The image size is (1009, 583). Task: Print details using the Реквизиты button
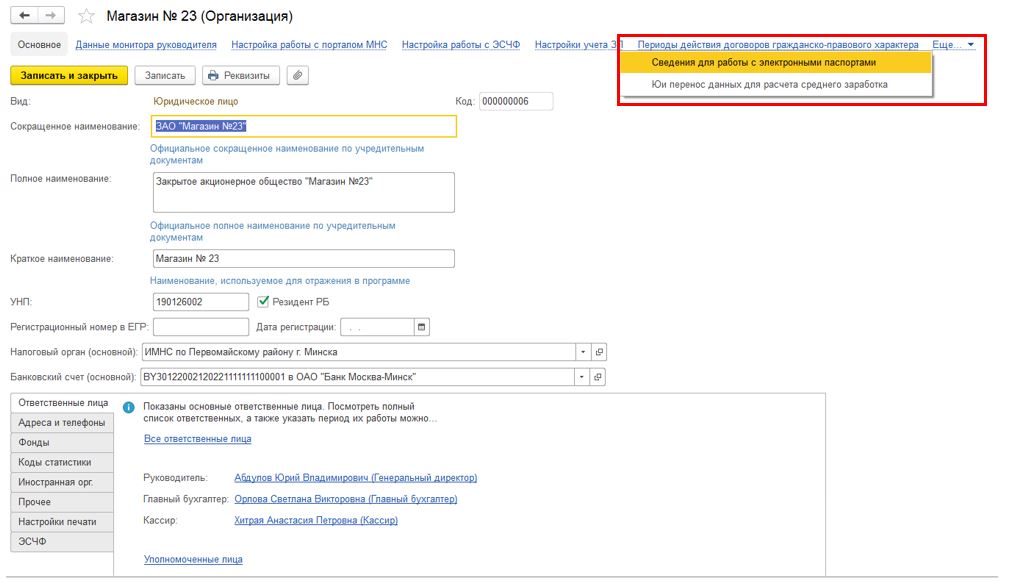[242, 75]
